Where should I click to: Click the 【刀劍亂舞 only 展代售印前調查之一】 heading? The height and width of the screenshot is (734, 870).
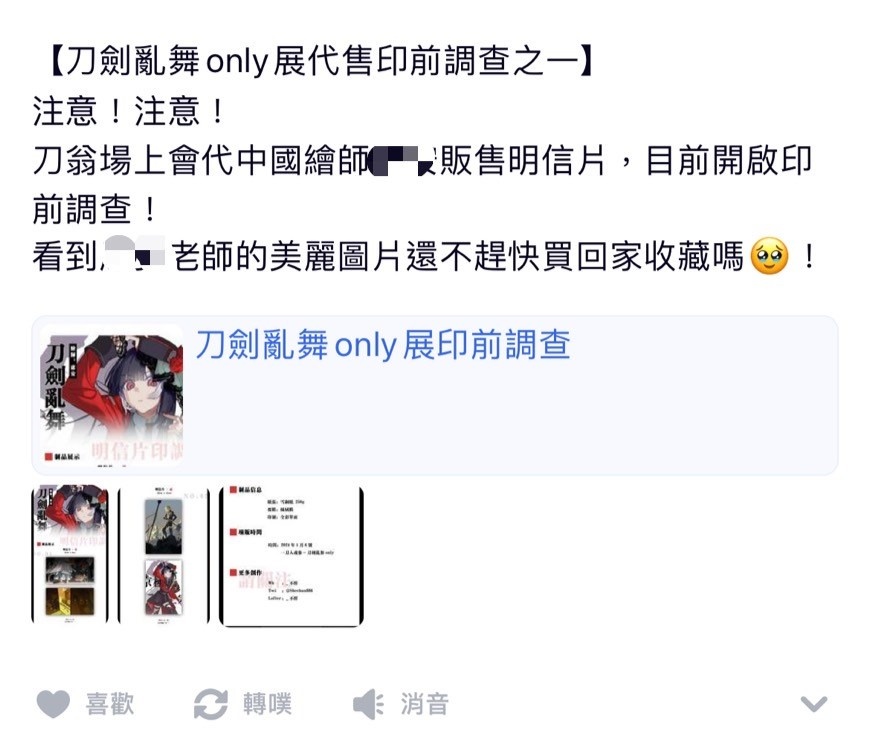[x=322, y=61]
